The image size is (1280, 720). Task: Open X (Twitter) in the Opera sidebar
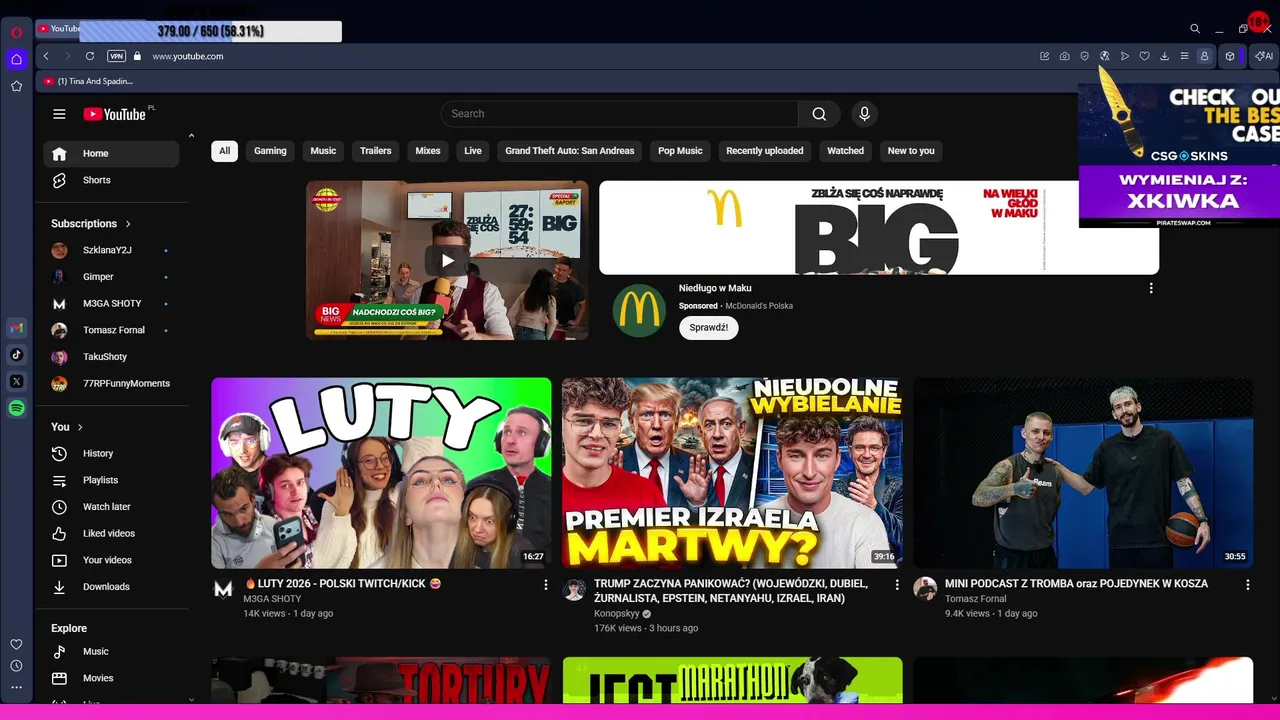point(16,381)
